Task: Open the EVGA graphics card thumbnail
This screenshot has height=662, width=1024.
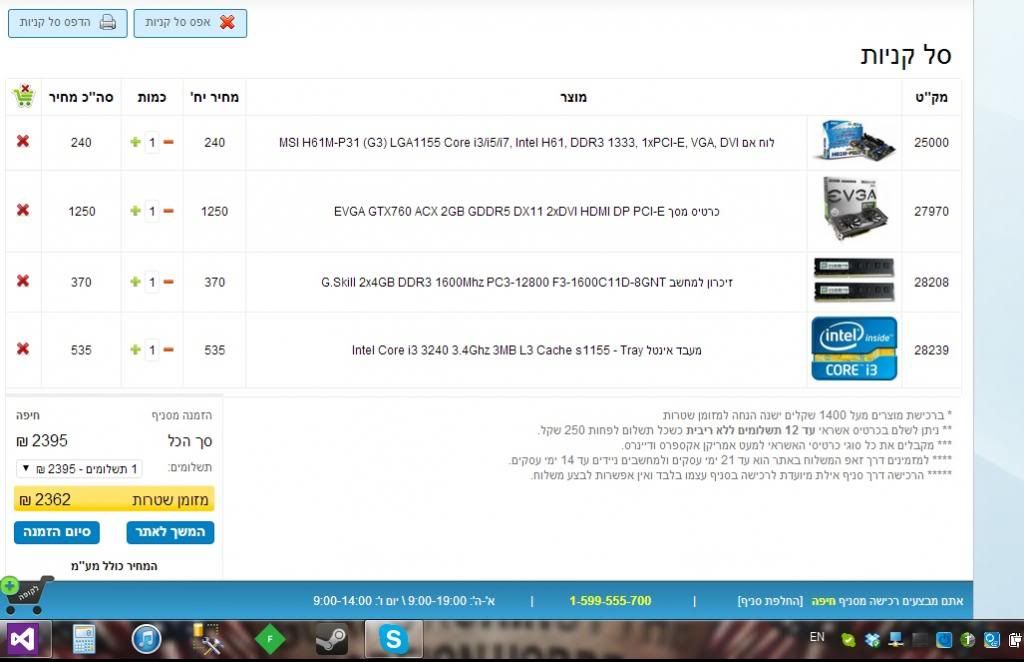Action: click(x=853, y=208)
